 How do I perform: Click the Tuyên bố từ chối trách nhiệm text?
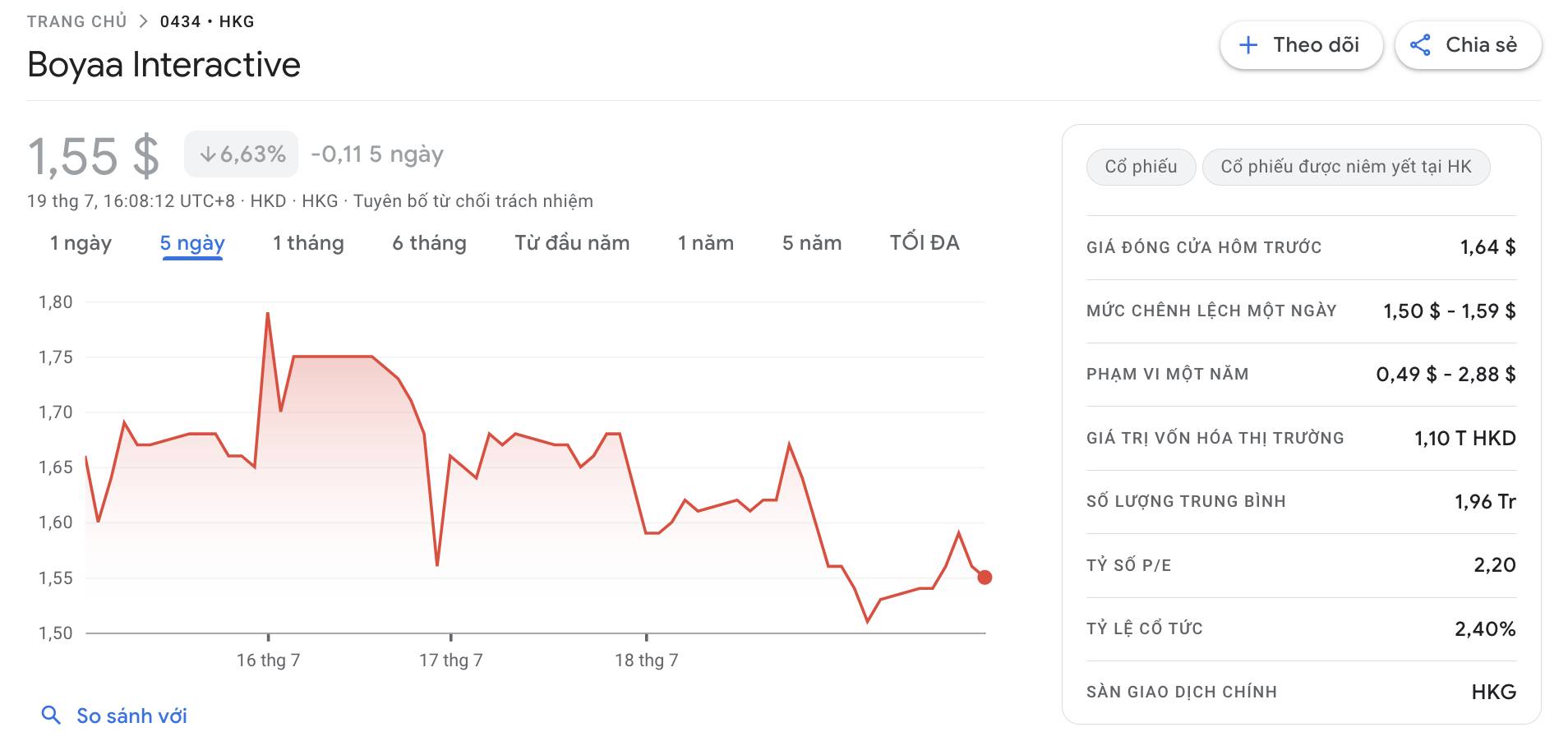[x=473, y=201]
